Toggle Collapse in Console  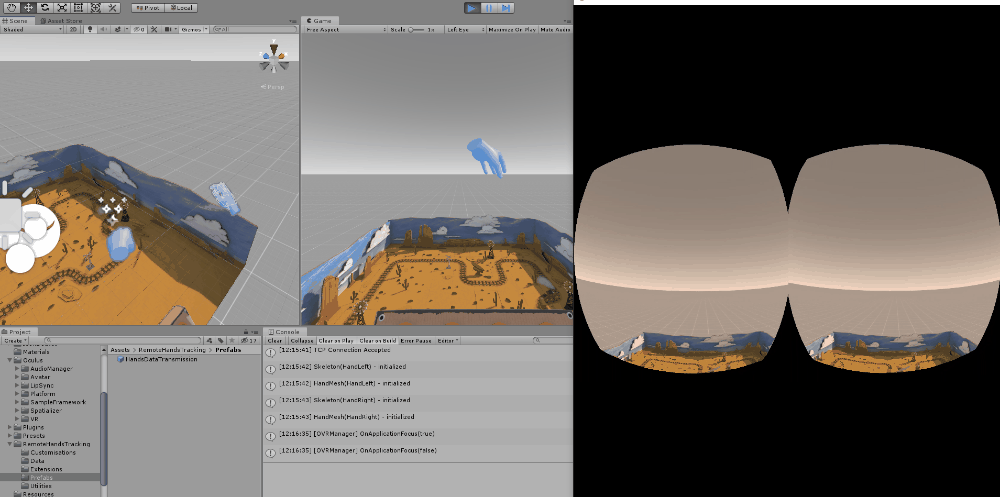[302, 341]
